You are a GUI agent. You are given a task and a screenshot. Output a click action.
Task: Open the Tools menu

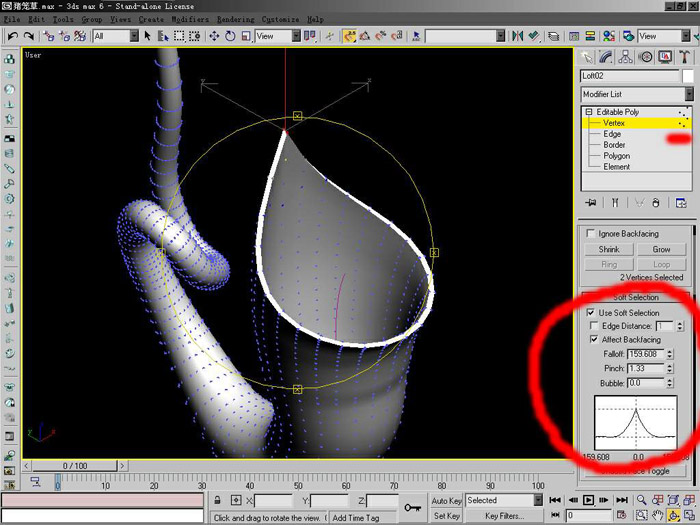63,19
